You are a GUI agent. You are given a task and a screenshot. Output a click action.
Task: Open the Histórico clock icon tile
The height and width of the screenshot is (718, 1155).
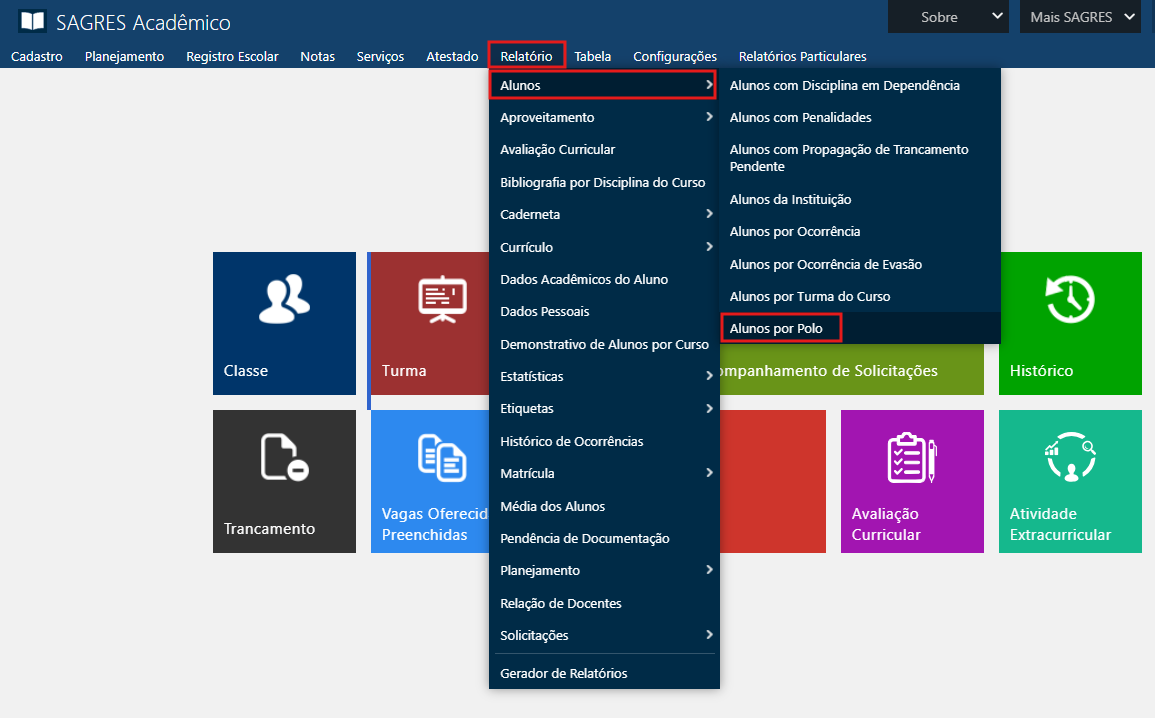pyautogui.click(x=1069, y=299)
